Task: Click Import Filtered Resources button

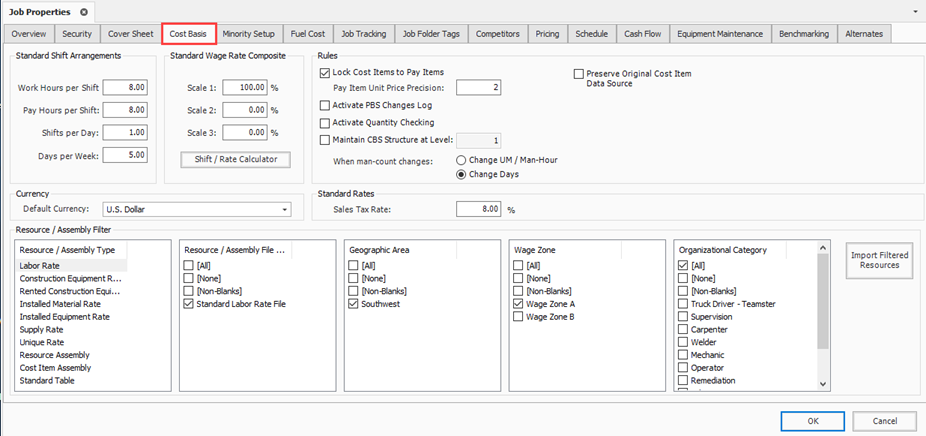Action: 880,260
